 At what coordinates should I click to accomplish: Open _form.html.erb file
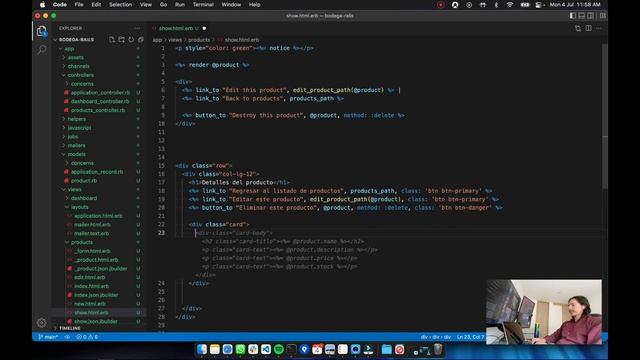tap(92, 251)
